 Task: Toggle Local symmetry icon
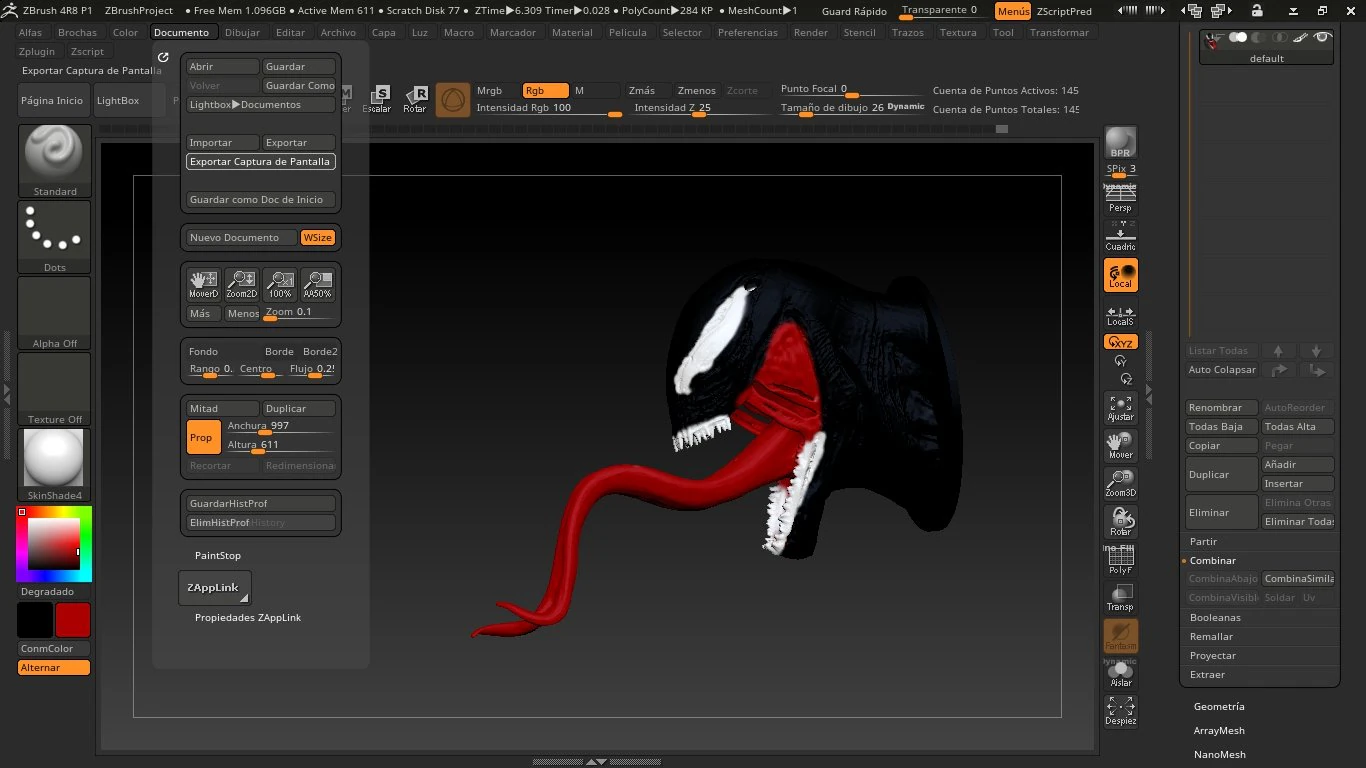1120,275
